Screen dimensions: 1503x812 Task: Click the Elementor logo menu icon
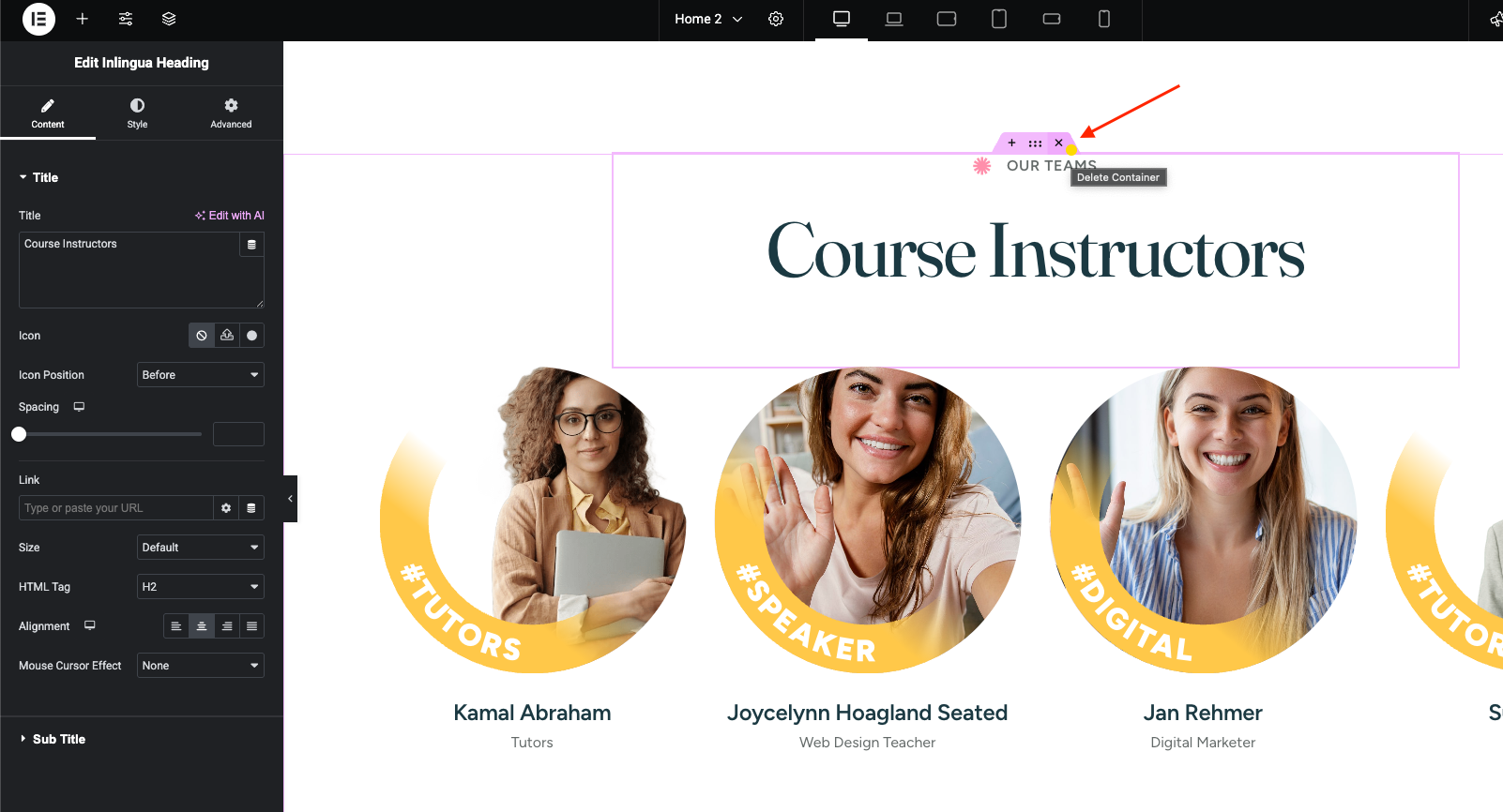coord(38,19)
